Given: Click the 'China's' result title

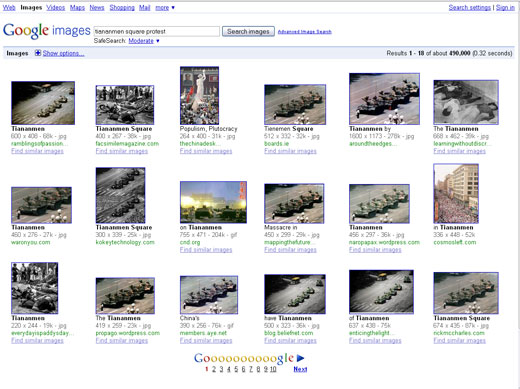Looking at the screenshot, I should click(x=190, y=318).
